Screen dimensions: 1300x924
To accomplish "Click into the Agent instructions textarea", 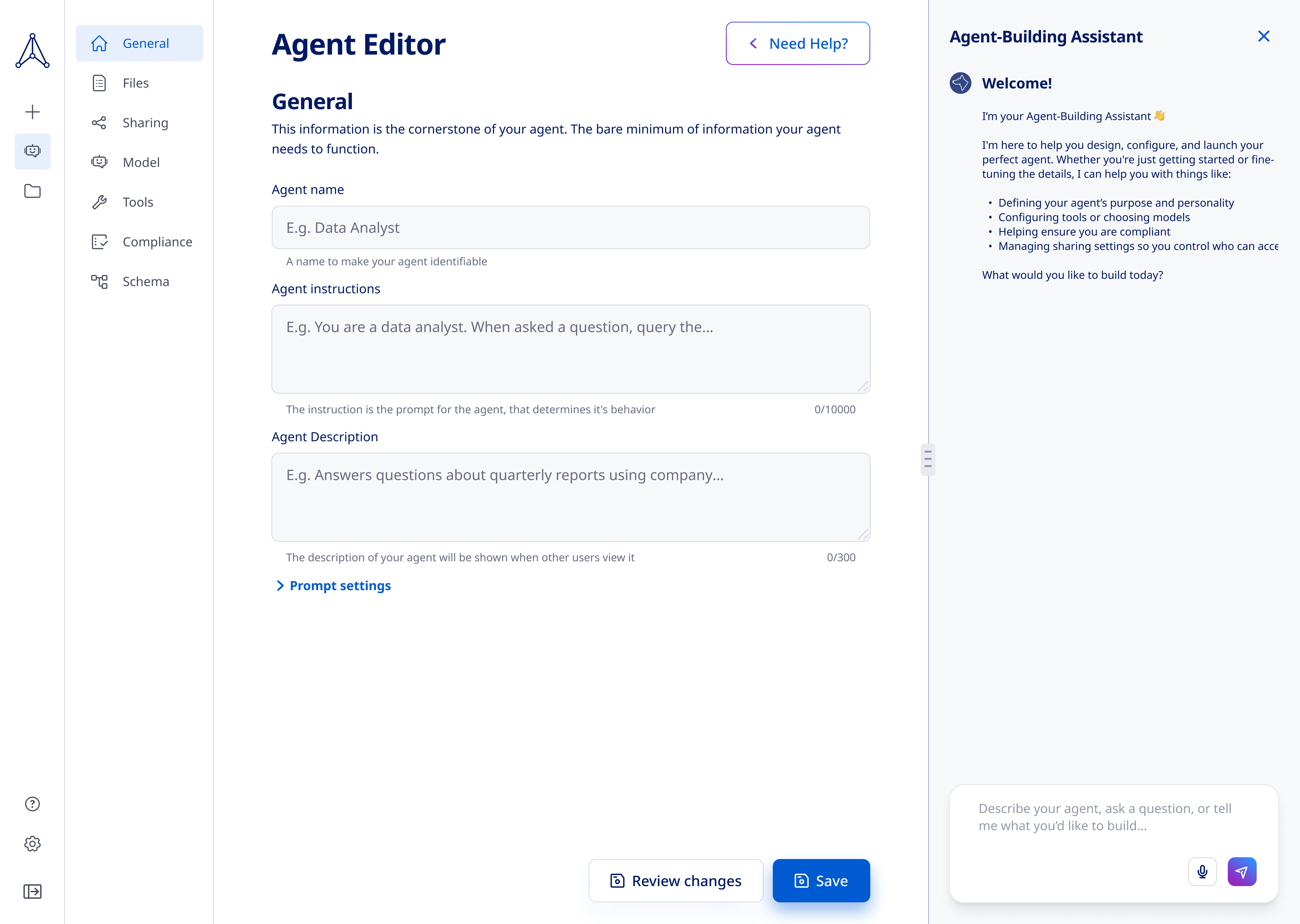I will pyautogui.click(x=571, y=349).
